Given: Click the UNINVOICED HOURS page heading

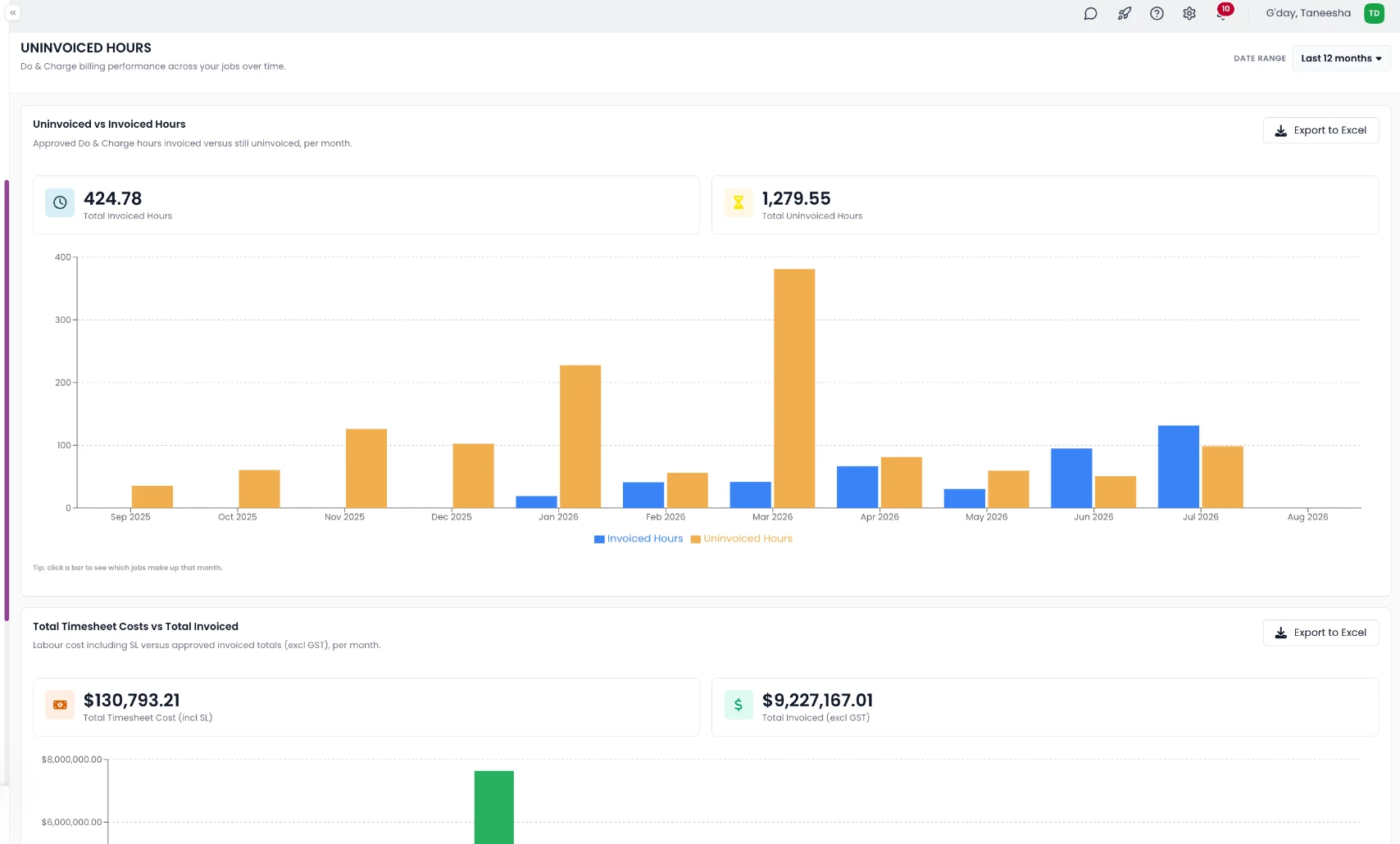Looking at the screenshot, I should (86, 48).
